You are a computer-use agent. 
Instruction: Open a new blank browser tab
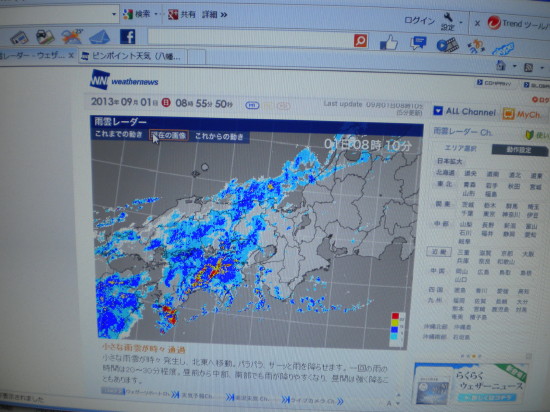(196, 56)
